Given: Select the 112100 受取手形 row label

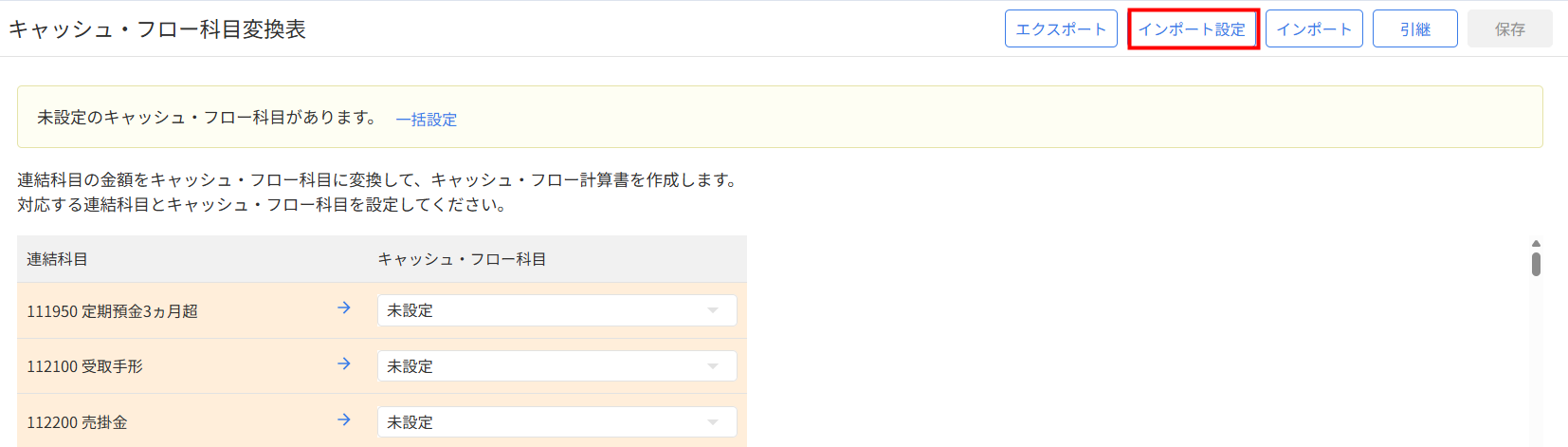Looking at the screenshot, I should click(x=84, y=366).
